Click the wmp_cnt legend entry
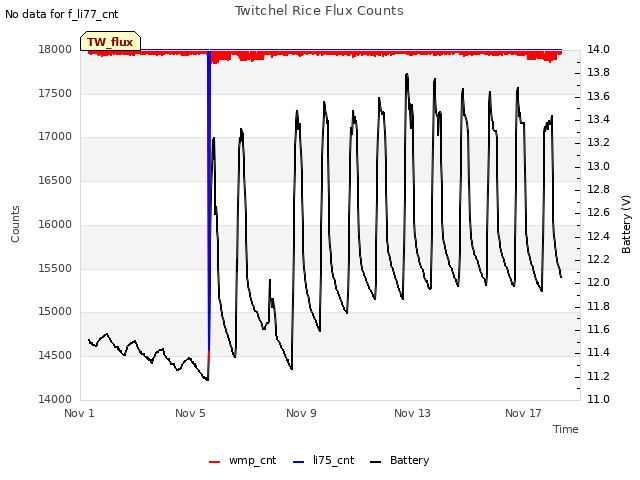 [x=242, y=460]
